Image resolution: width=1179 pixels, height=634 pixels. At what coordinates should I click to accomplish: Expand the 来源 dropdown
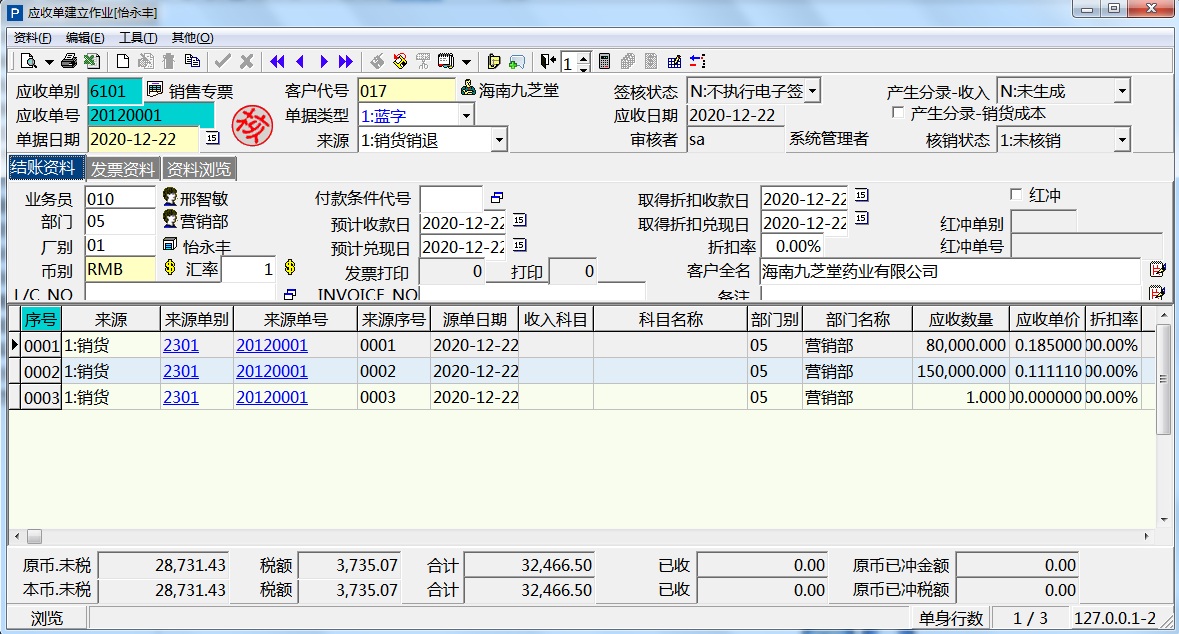click(x=499, y=140)
